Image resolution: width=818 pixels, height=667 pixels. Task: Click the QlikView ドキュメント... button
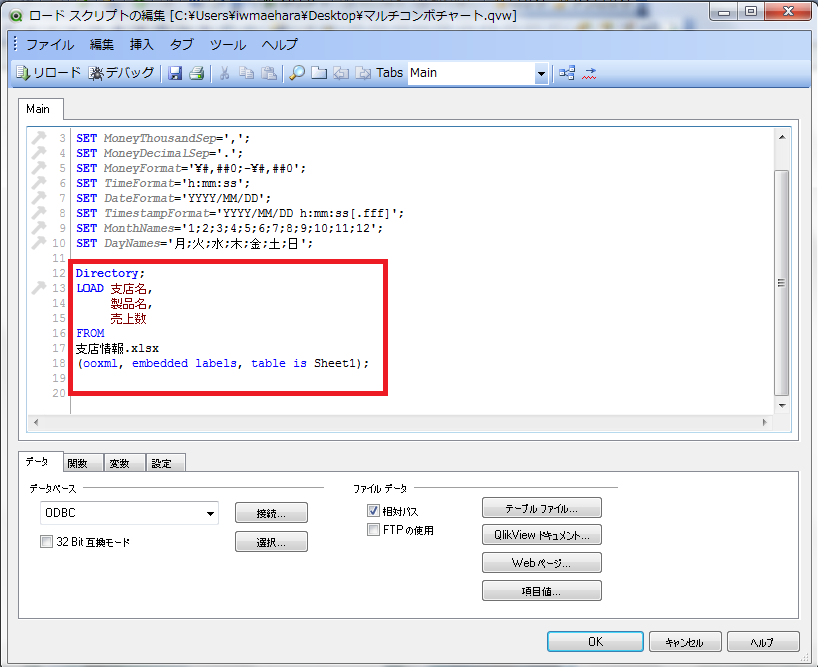[x=542, y=535]
